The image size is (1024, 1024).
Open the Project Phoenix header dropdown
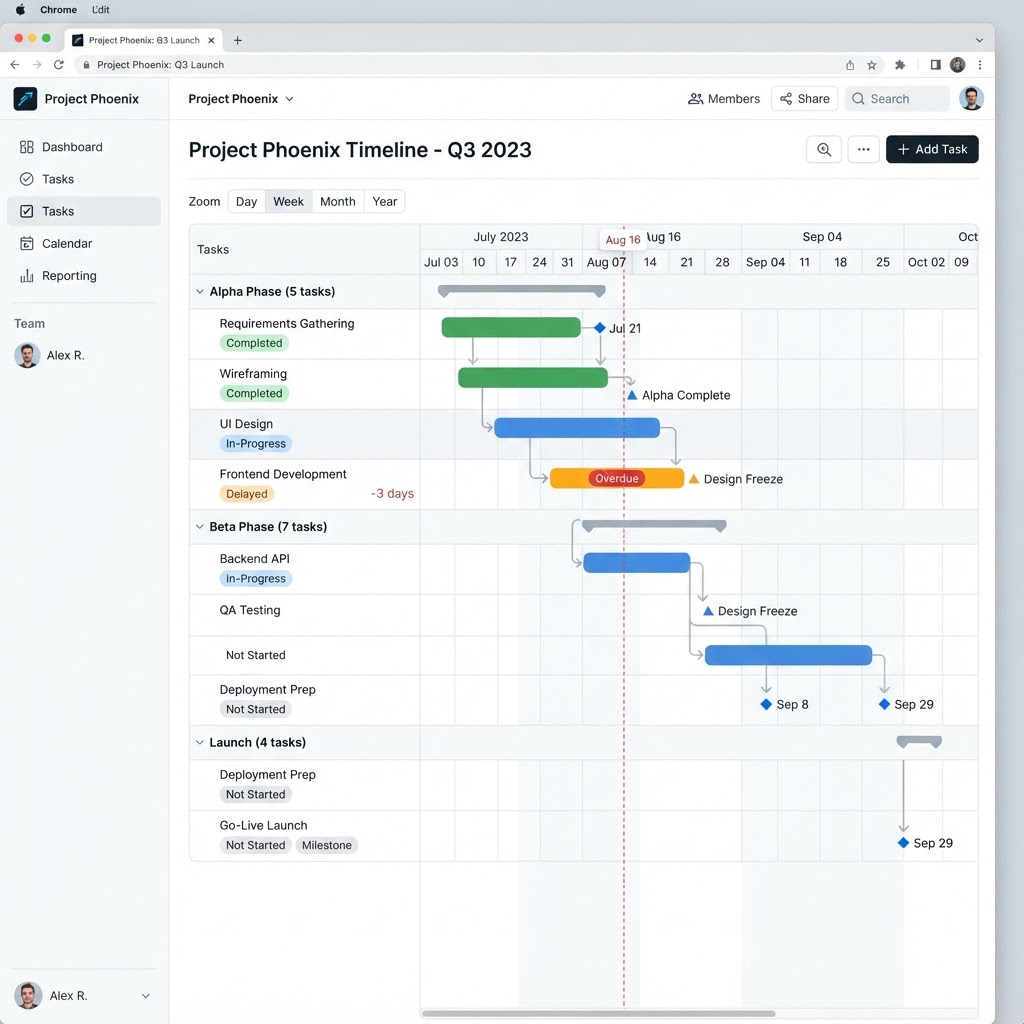click(x=240, y=99)
